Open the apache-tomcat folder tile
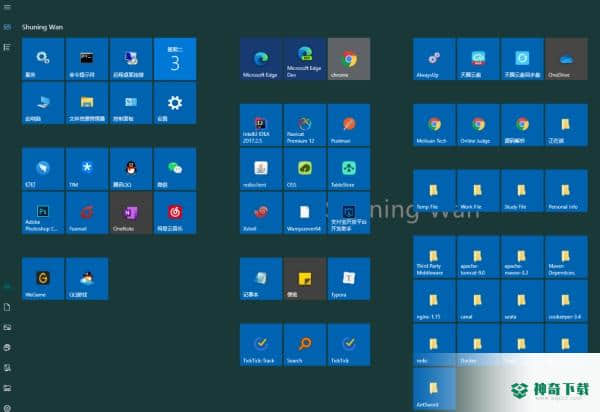Image resolution: width=600 pixels, height=412 pixels. click(478, 257)
